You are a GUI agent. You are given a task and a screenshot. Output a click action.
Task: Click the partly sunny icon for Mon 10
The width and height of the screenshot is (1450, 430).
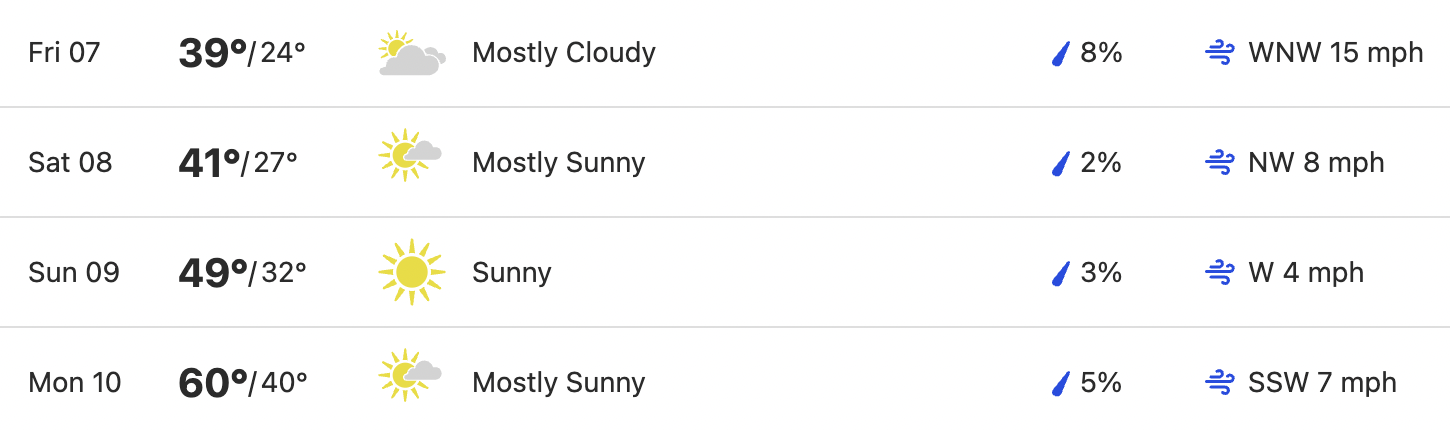[411, 375]
